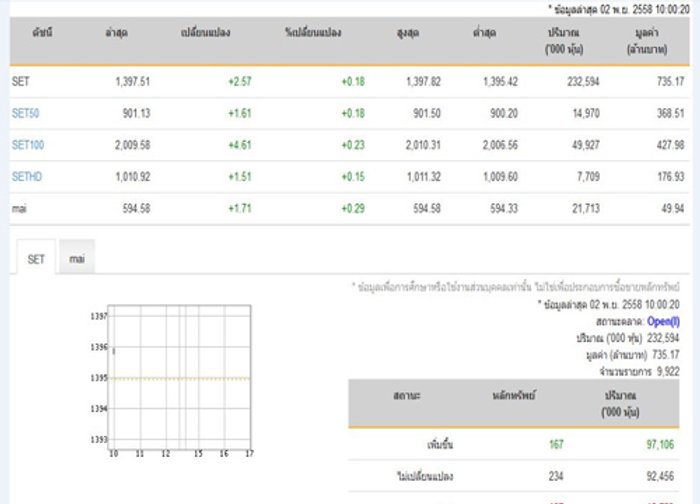The image size is (700, 504).
Task: Click unchanged securities count 234
Action: click(556, 476)
